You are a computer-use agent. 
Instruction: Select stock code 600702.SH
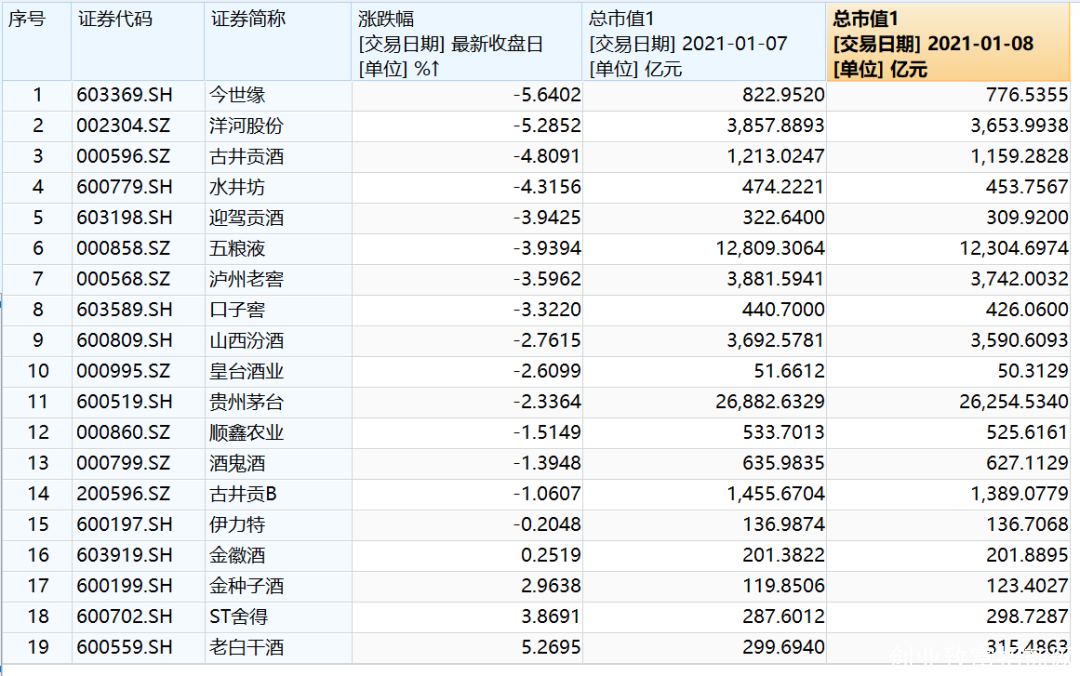click(x=125, y=616)
